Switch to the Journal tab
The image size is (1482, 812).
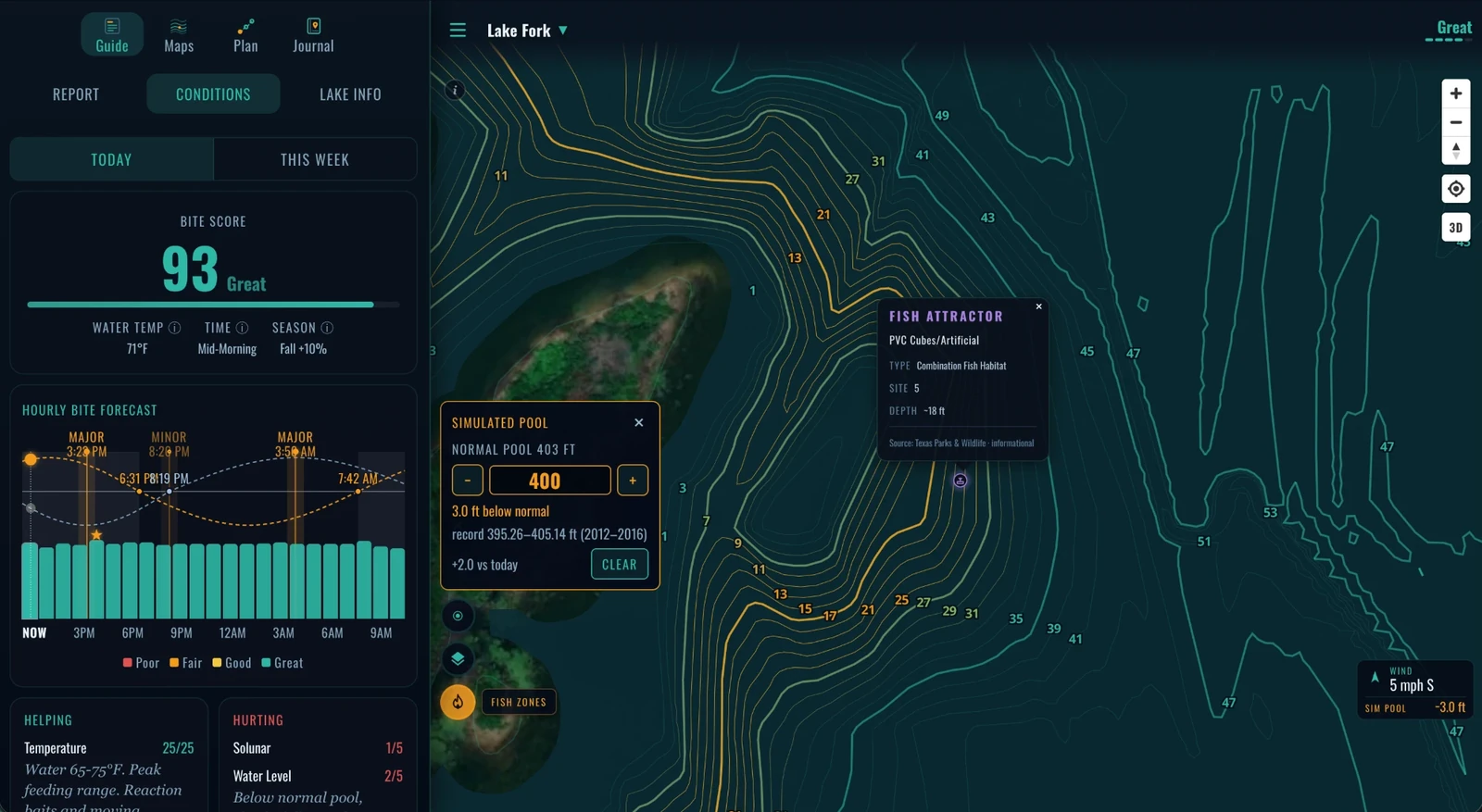[x=313, y=34]
